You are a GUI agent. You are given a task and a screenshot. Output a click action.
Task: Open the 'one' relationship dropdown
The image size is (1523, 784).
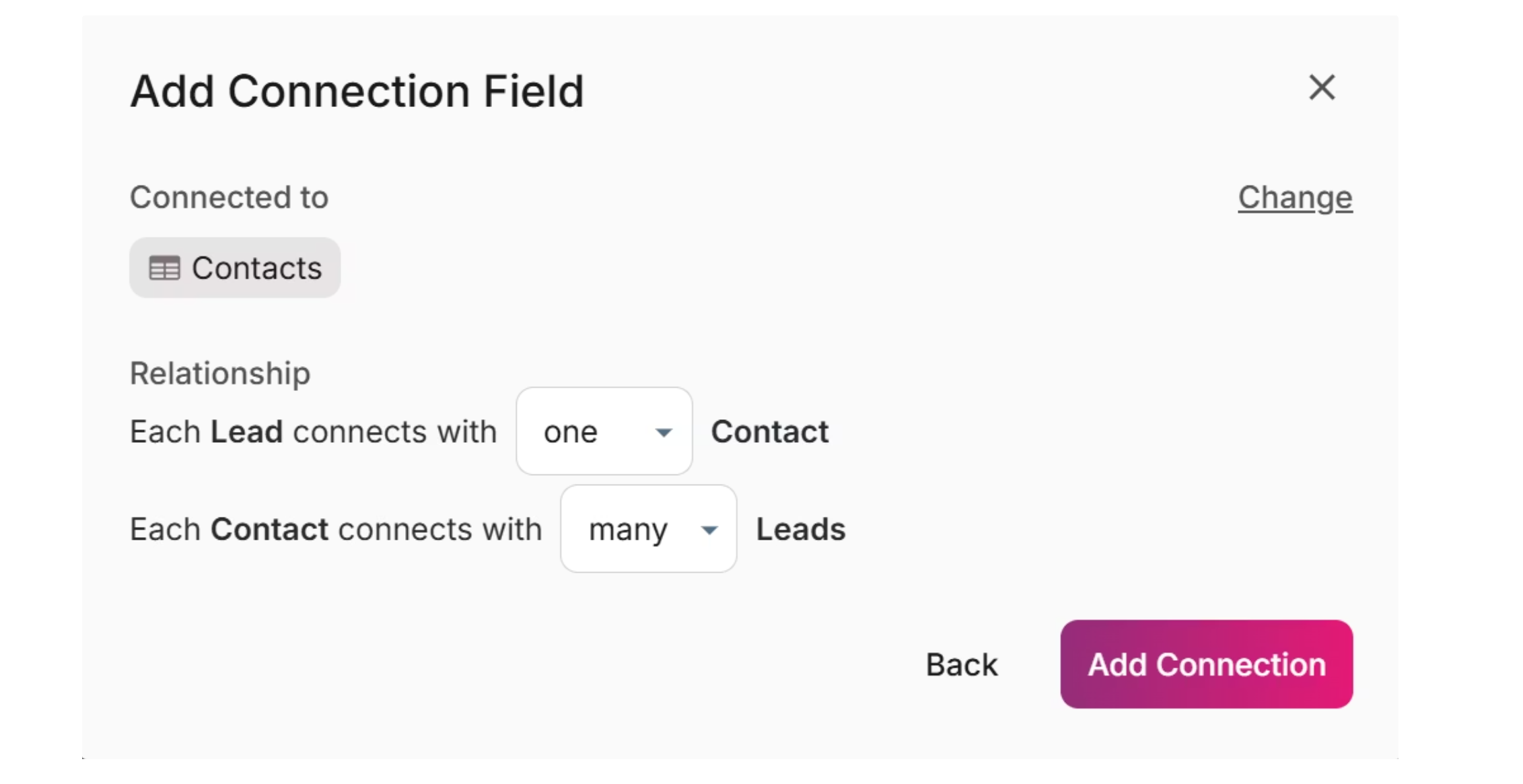click(604, 431)
